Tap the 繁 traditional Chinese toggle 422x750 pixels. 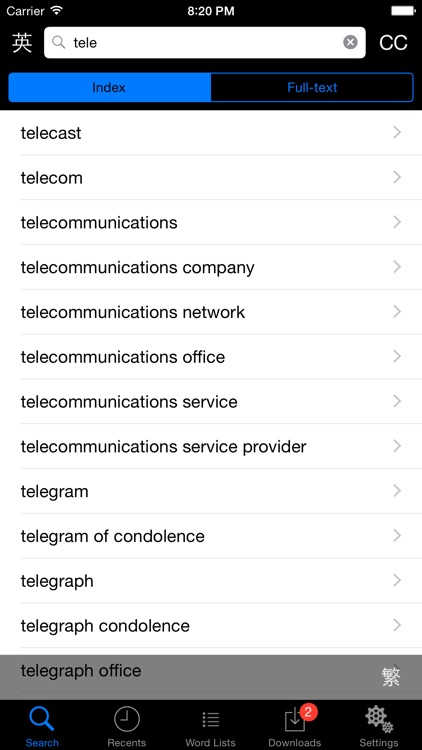point(391,677)
